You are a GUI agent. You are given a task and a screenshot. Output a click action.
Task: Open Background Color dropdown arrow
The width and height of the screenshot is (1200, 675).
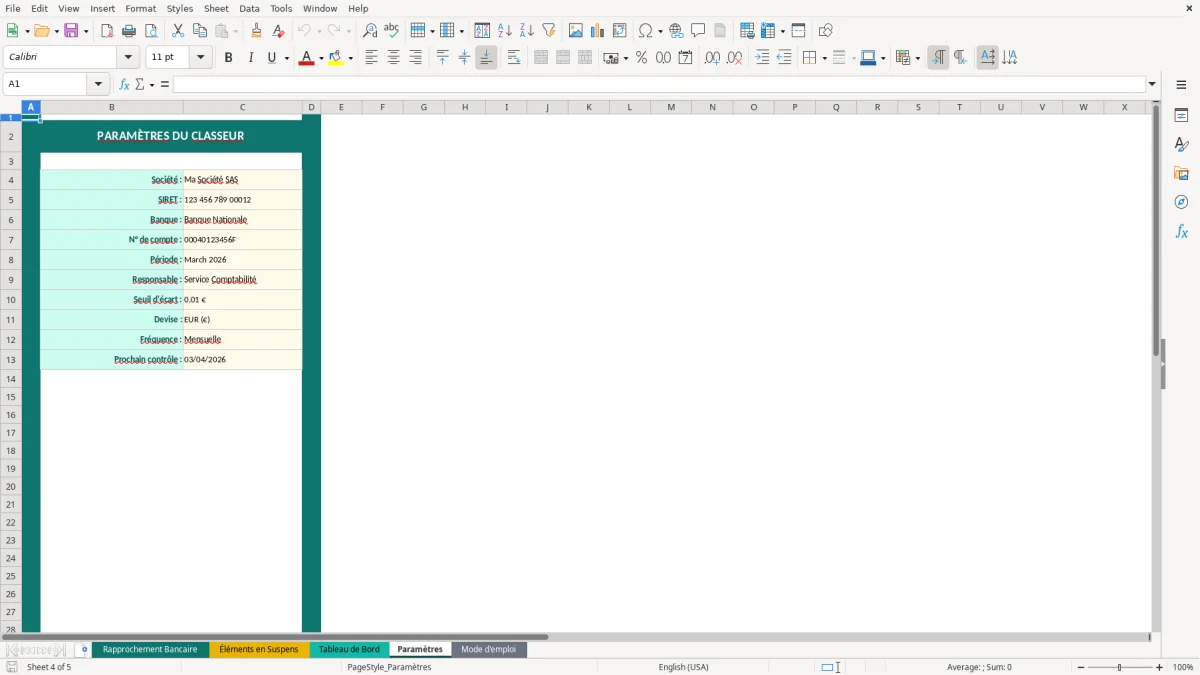pyautogui.click(x=350, y=58)
